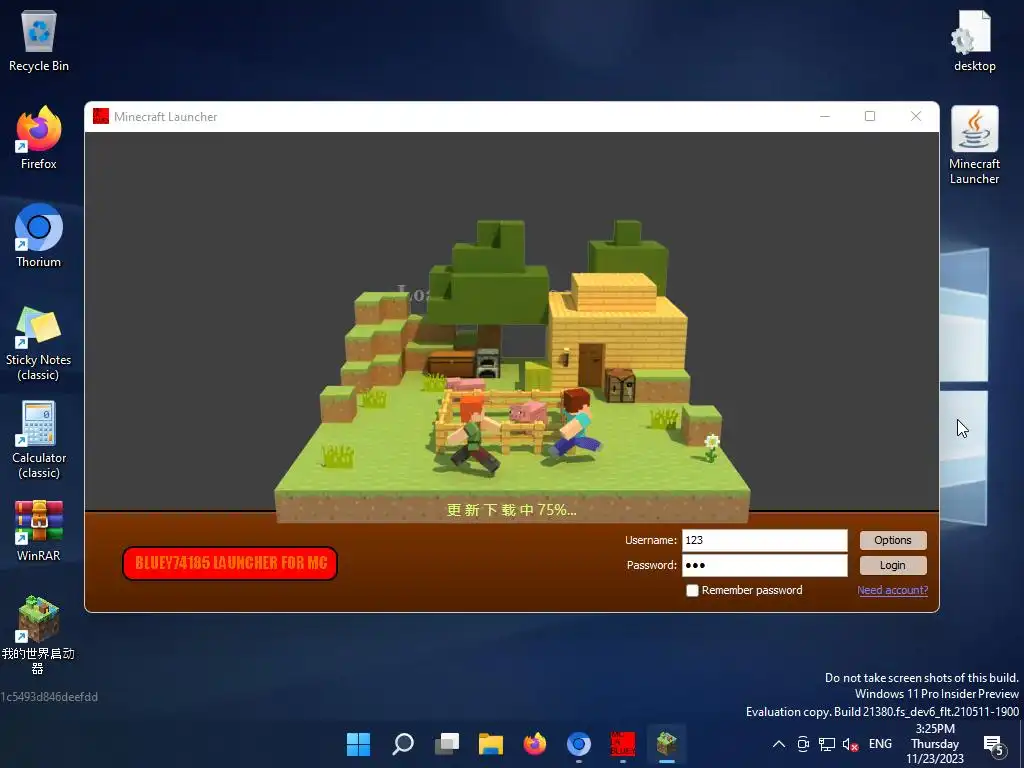Minimize the Minecraft Launcher window
The image size is (1024, 768).
[825, 116]
